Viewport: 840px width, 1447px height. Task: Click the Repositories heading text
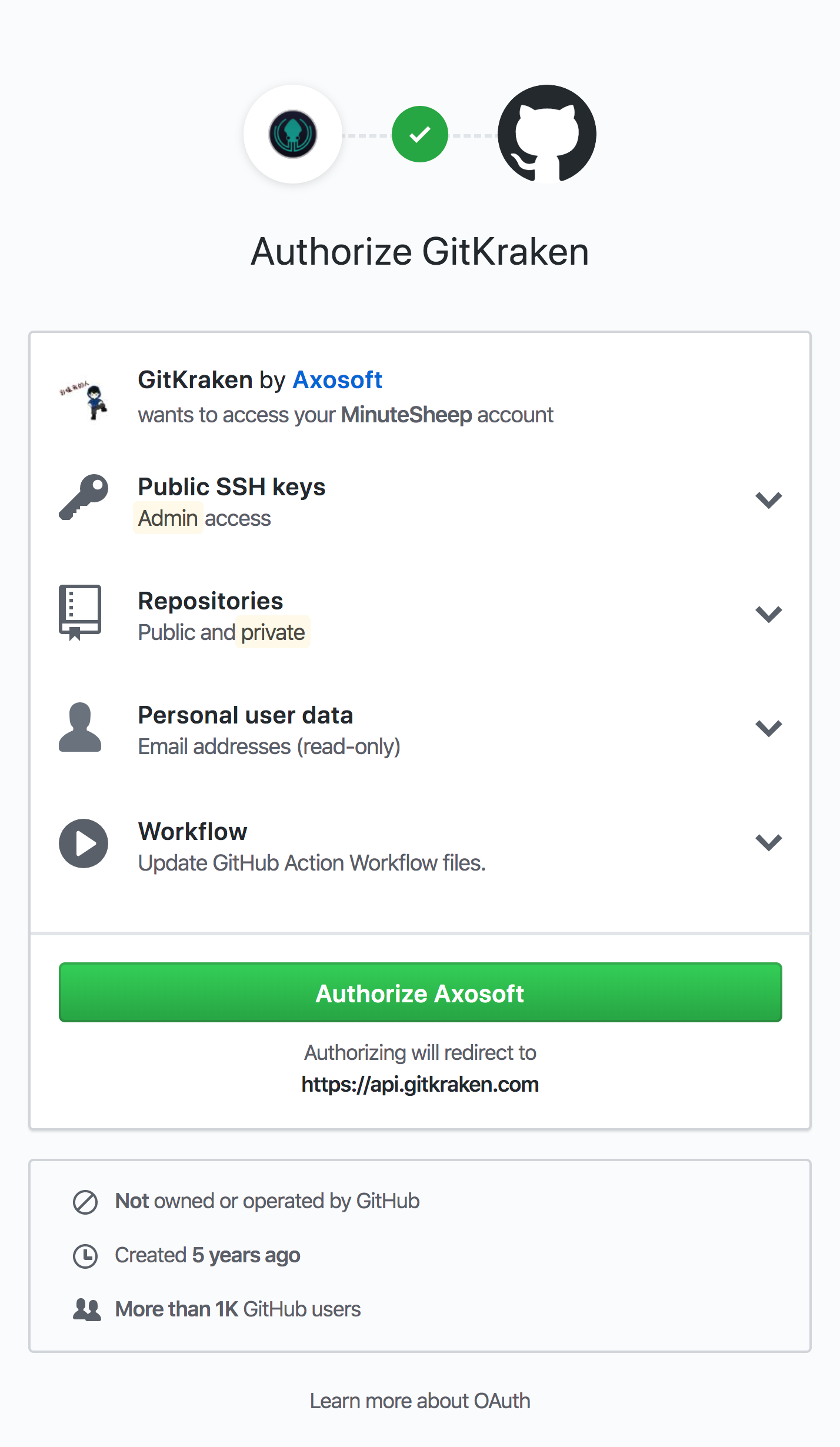(x=210, y=601)
